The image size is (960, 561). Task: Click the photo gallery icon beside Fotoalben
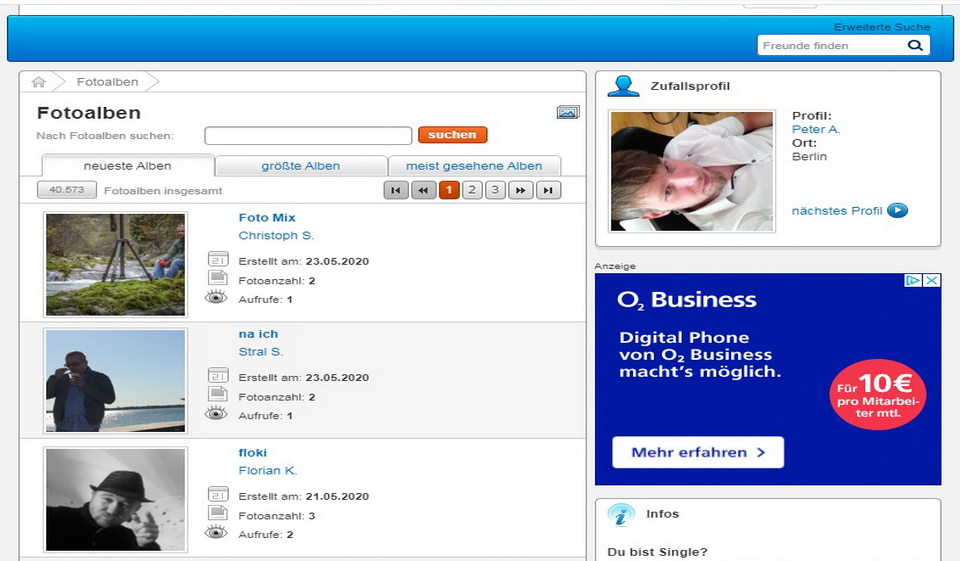click(x=568, y=113)
